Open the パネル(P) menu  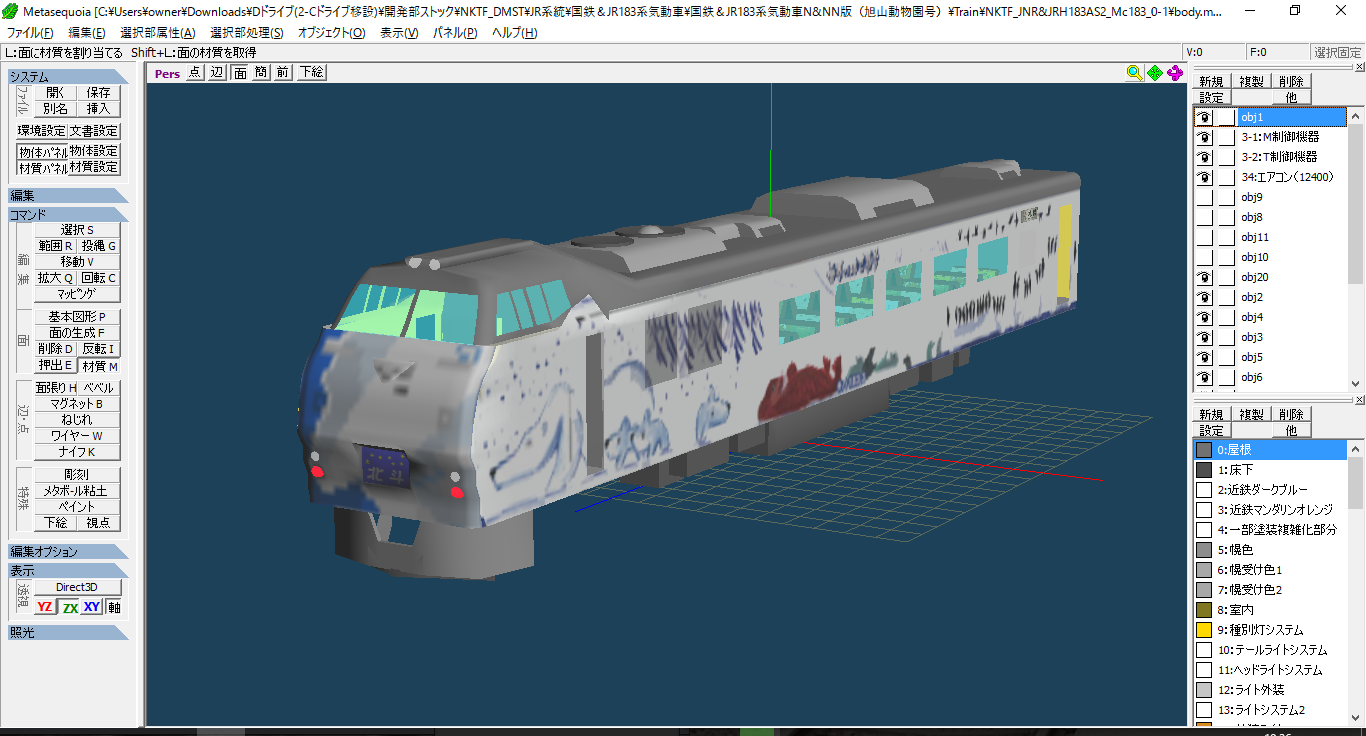(x=456, y=33)
